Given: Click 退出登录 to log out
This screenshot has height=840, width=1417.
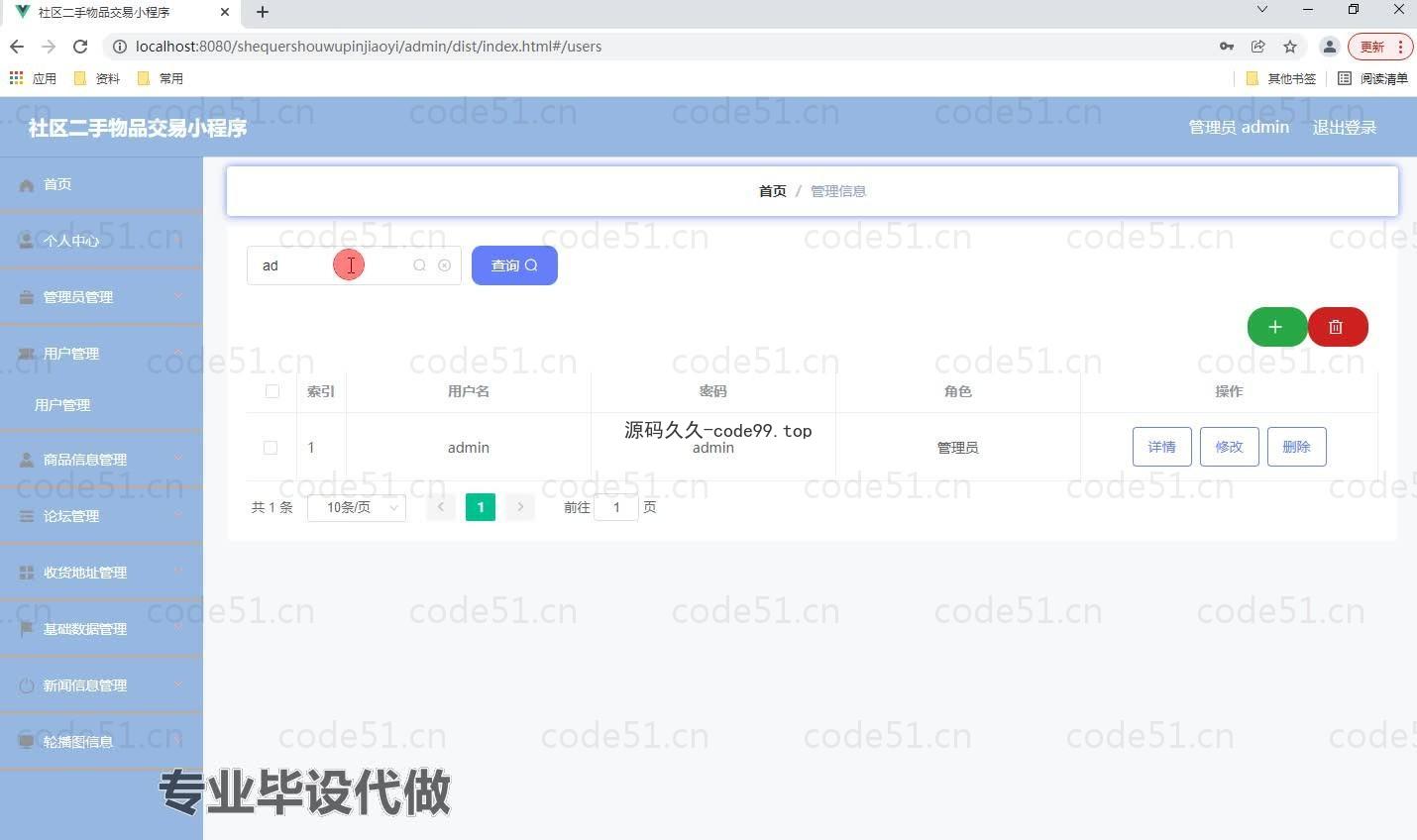Looking at the screenshot, I should [x=1345, y=128].
